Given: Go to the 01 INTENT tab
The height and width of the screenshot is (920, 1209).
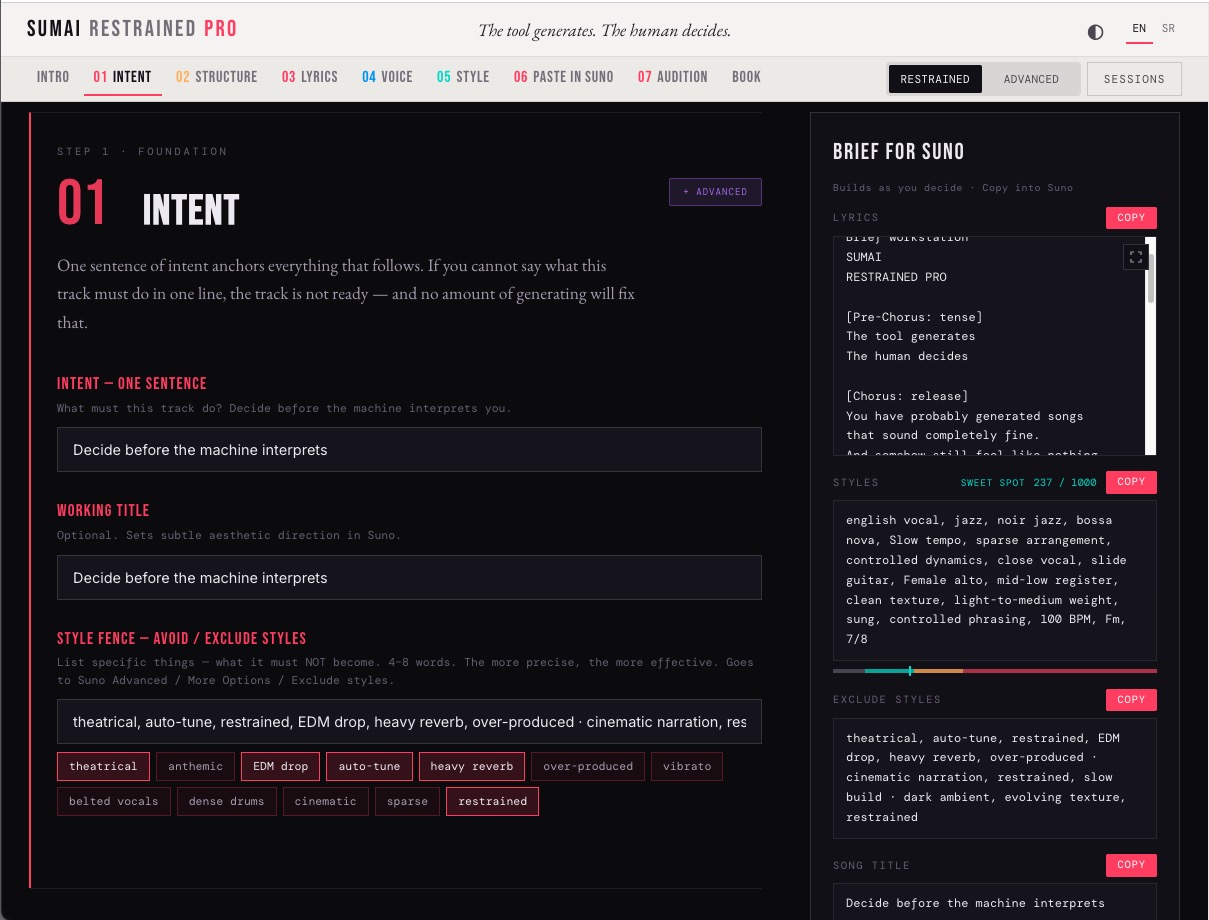Looking at the screenshot, I should (x=123, y=77).
